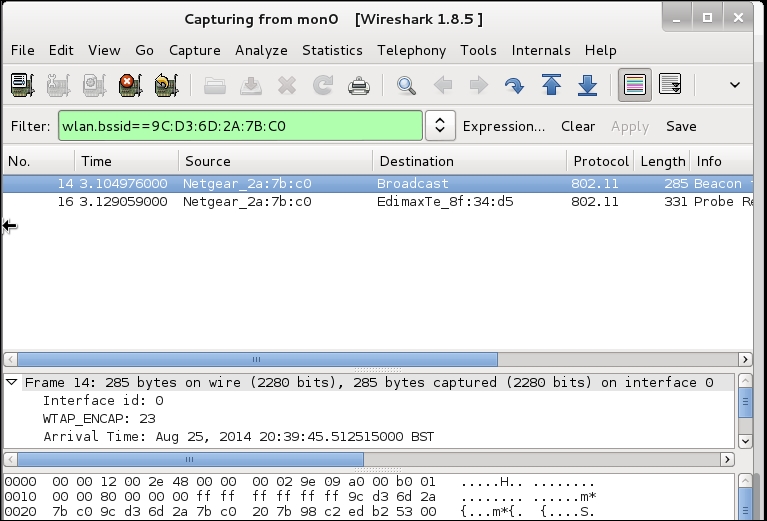Jump to the first packet
Viewport: 767px width, 521px height.
click(551, 85)
